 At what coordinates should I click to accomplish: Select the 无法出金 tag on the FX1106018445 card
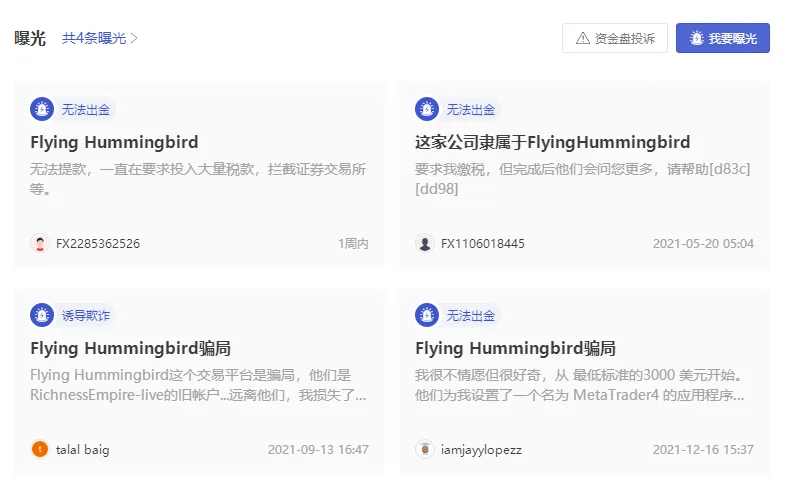pos(470,110)
